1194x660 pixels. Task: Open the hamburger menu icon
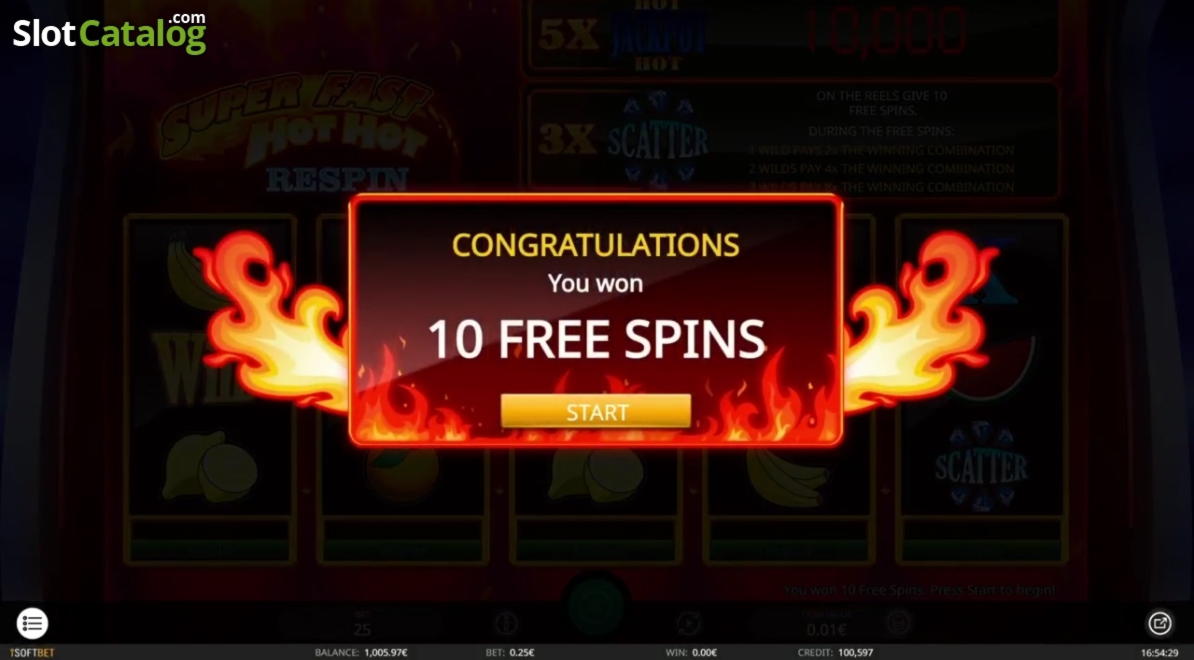tap(32, 623)
